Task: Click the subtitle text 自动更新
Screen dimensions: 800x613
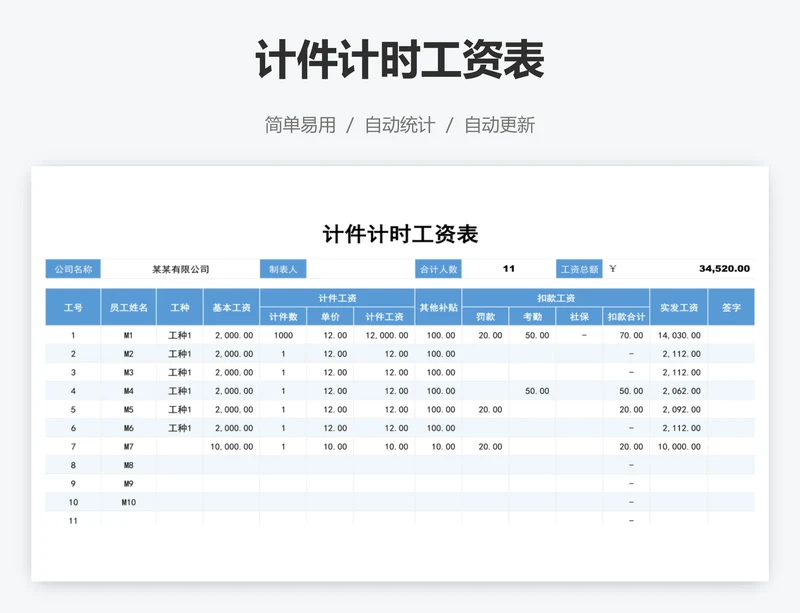Action: (499, 125)
